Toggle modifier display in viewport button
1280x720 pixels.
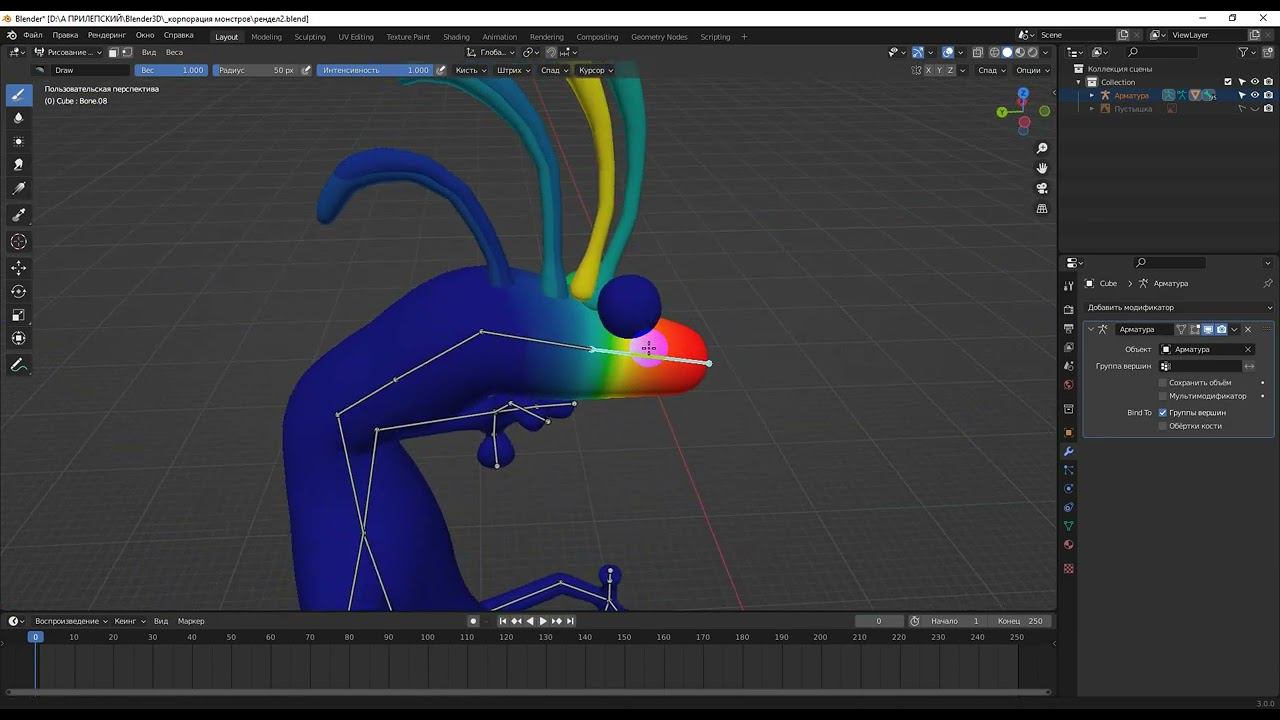[x=1208, y=329]
